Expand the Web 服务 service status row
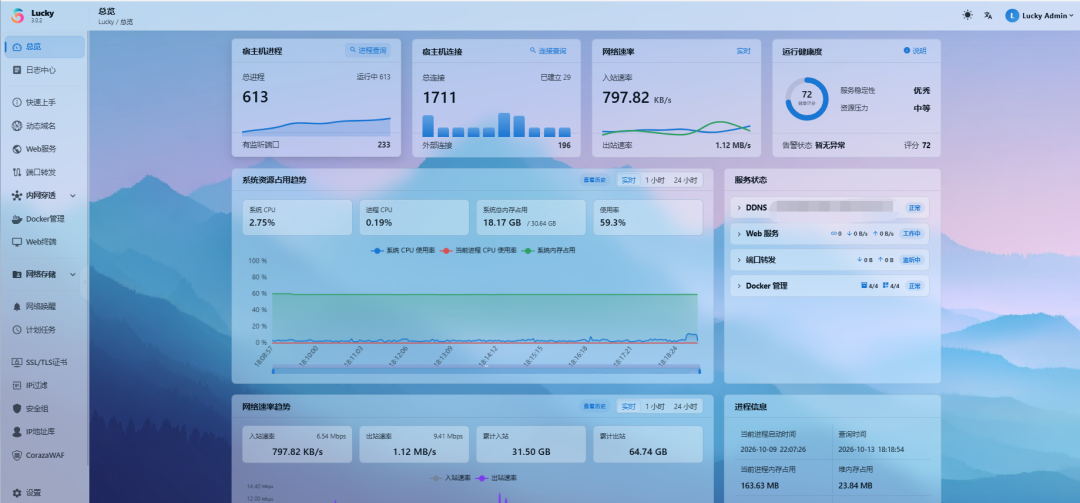Screen dimensions: 1080x503 click(829, 234)
